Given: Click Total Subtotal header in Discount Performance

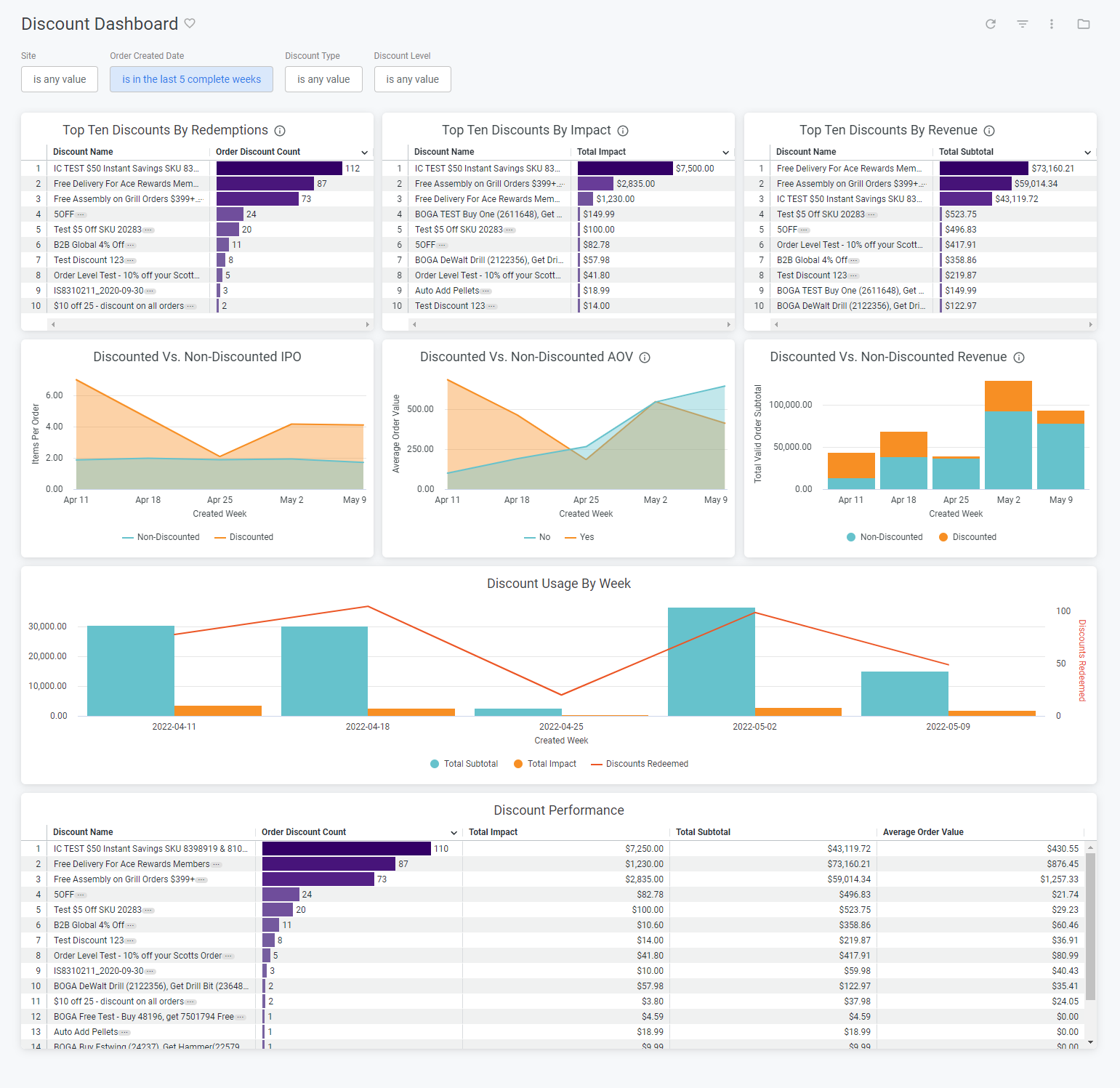Looking at the screenshot, I should point(703,832).
